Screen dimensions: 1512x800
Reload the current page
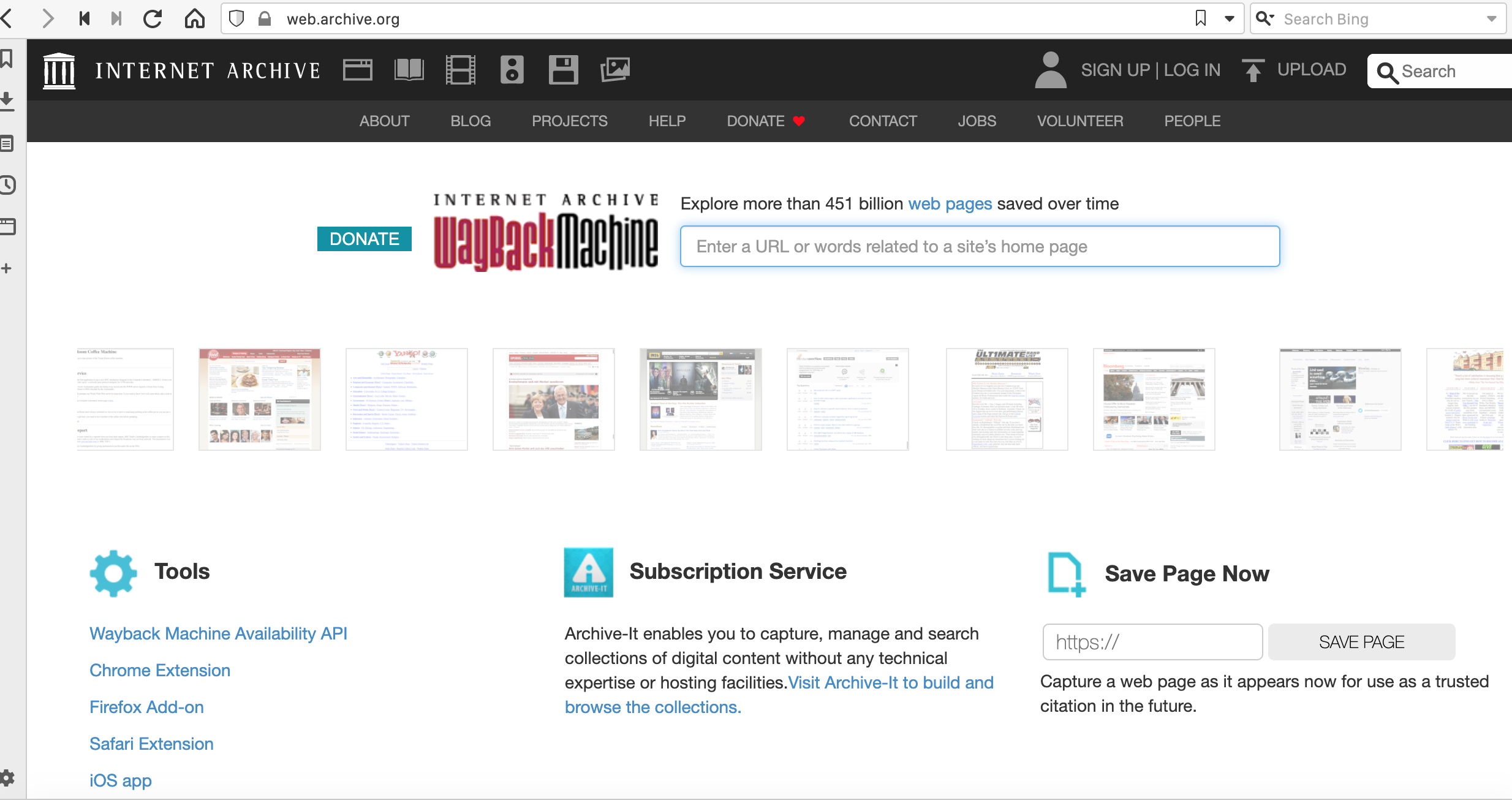pos(153,18)
